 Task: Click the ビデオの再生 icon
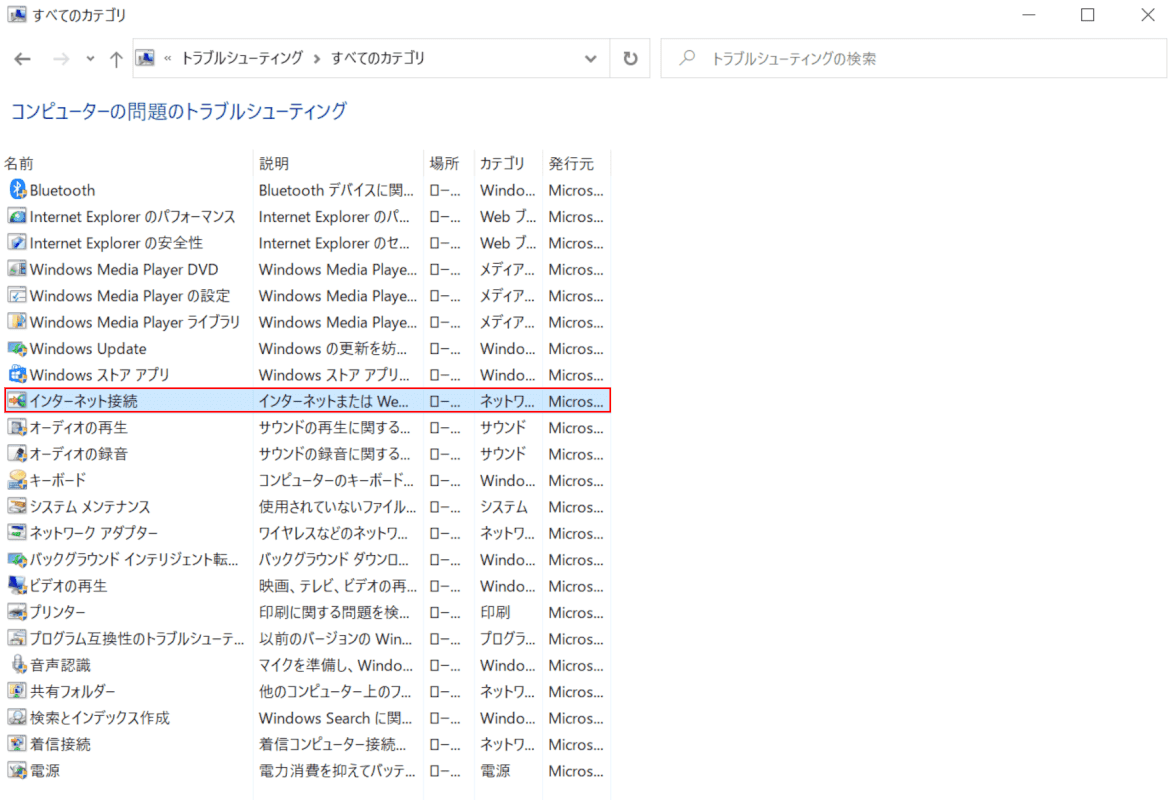[x=17, y=585]
